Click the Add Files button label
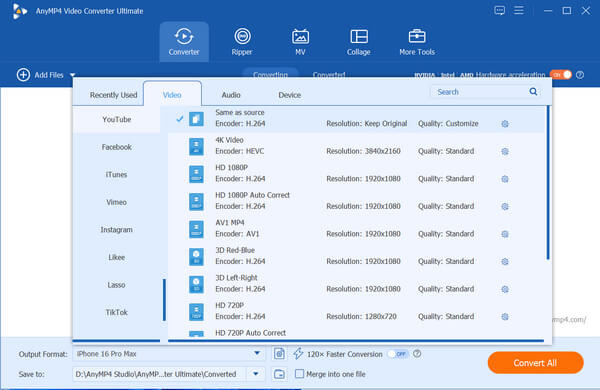600x390 pixels. point(49,75)
